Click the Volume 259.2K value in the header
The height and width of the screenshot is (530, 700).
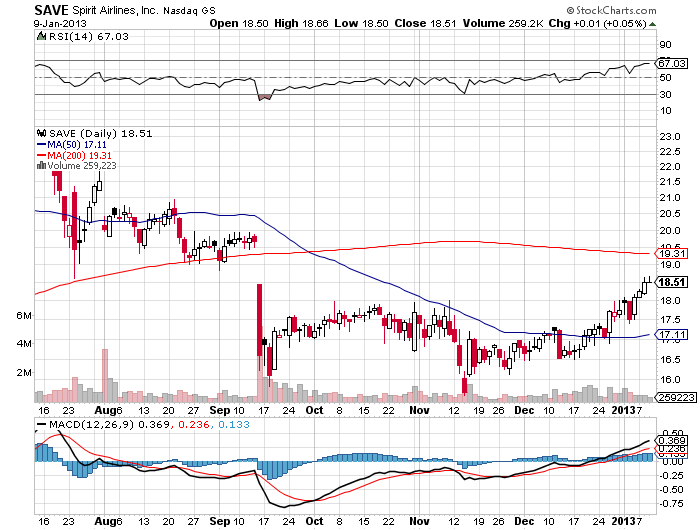pyautogui.click(x=503, y=24)
